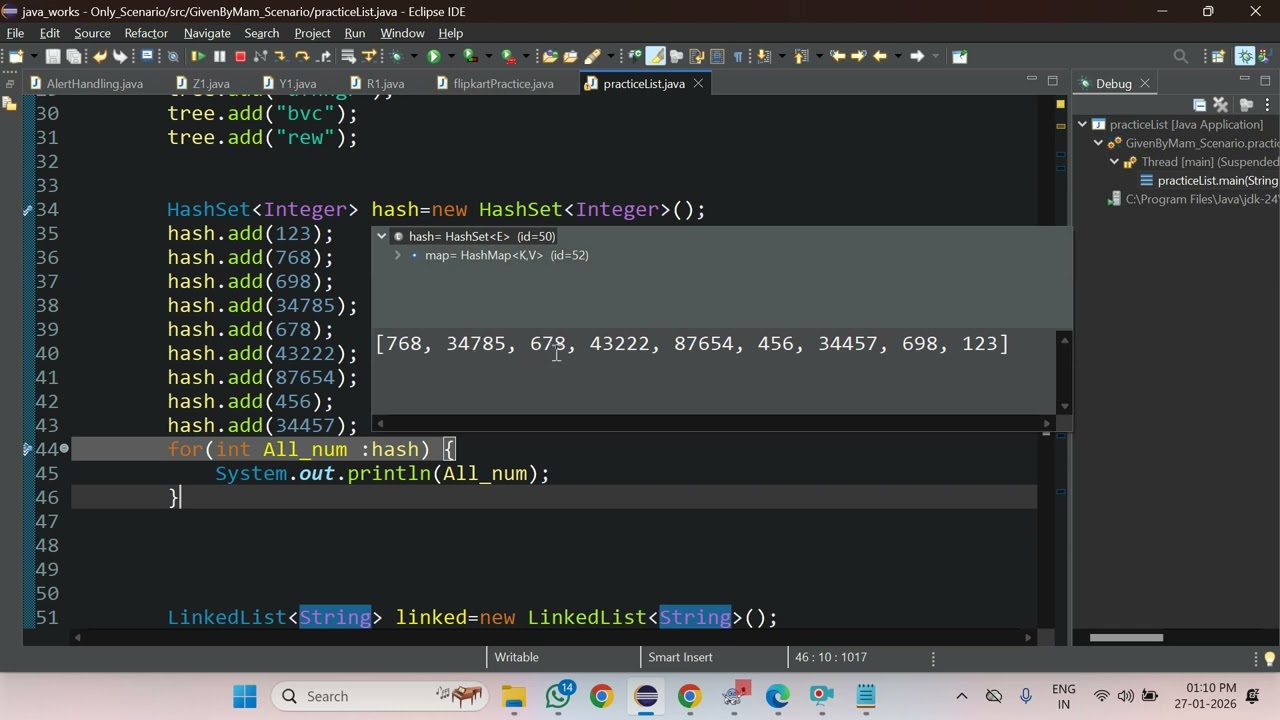Click Remove All Terminated Launches icon
Screen dimensions: 1280x720
(x=1220, y=104)
